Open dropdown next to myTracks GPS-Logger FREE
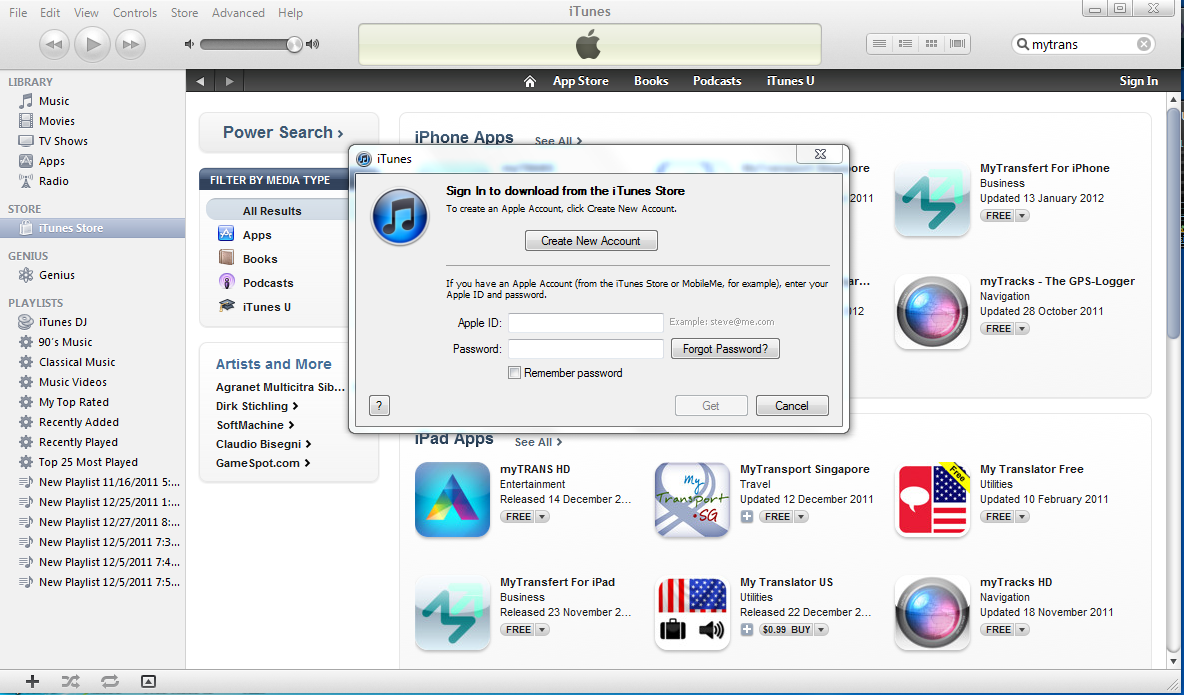 (x=1022, y=329)
